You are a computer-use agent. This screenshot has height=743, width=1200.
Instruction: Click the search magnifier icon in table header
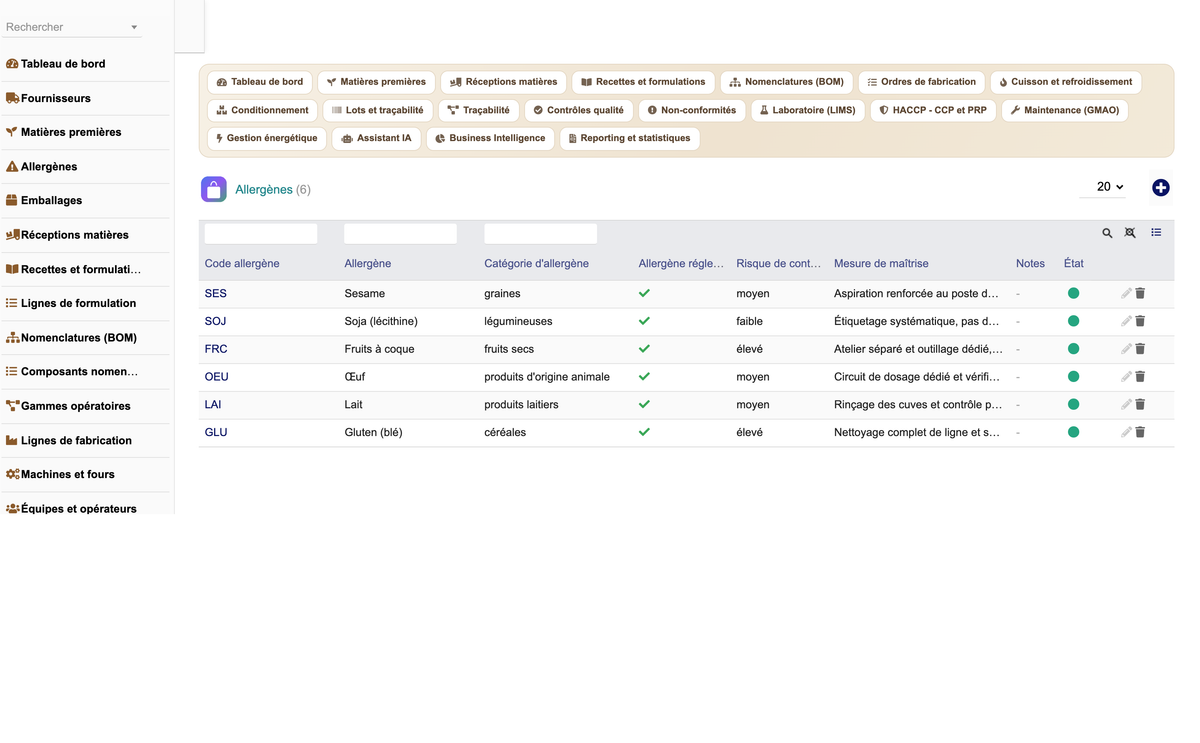tap(1107, 233)
